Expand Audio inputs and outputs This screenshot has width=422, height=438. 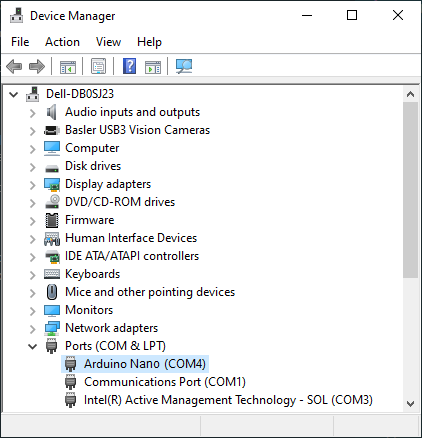click(x=33, y=113)
